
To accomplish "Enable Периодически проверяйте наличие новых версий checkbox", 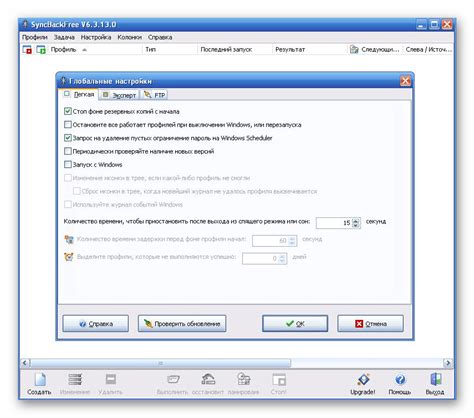I will [68, 151].
